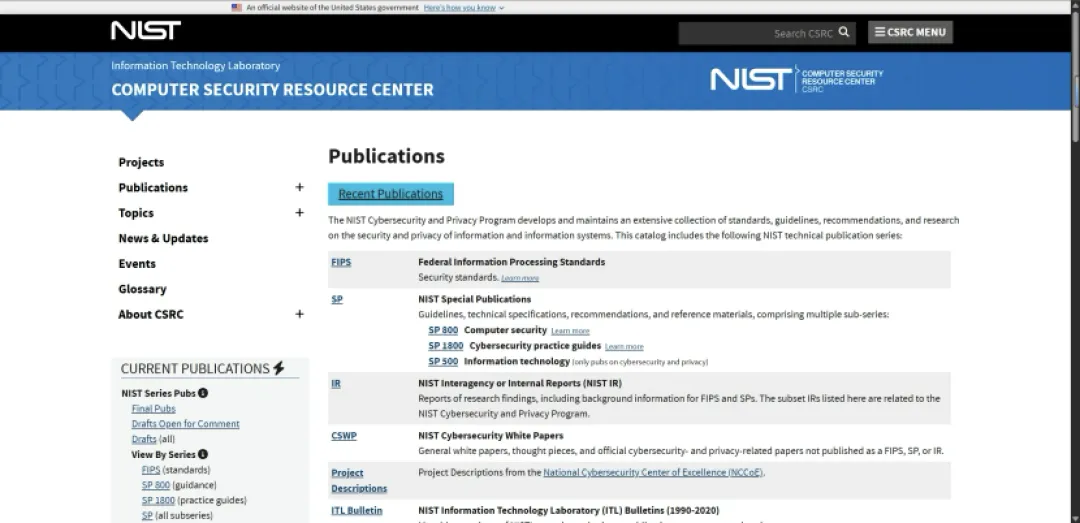Click Computer Security Resource Center title
Screen dimensions: 1080x523
coord(272,90)
